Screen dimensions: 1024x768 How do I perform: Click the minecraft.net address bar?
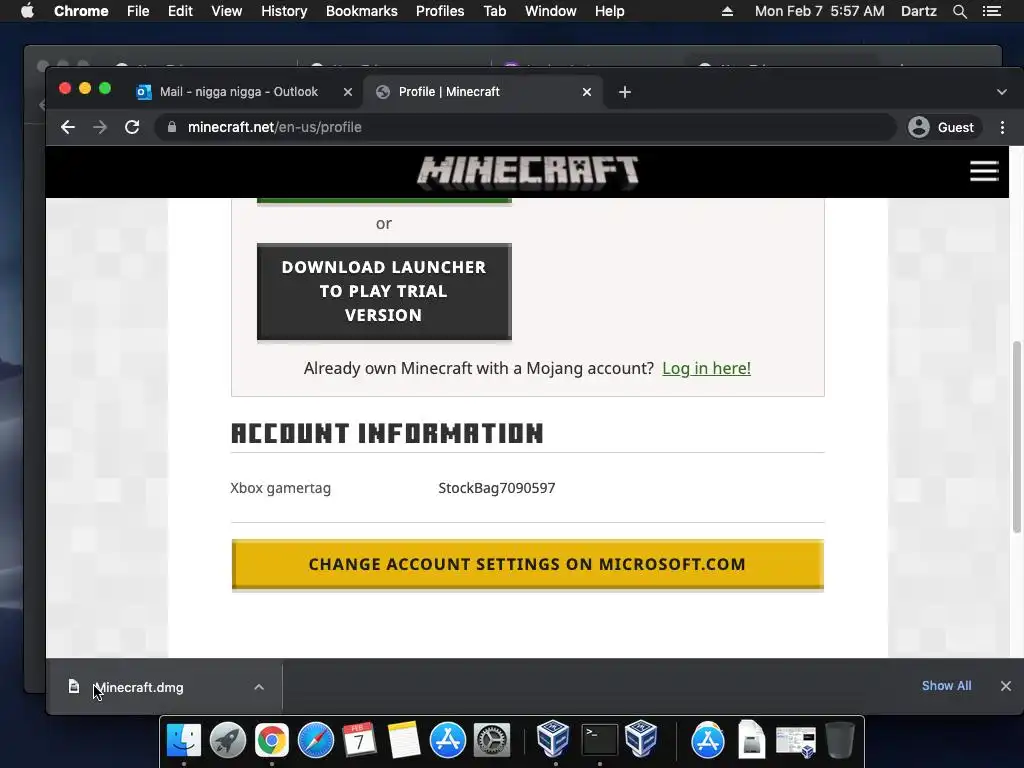click(524, 127)
